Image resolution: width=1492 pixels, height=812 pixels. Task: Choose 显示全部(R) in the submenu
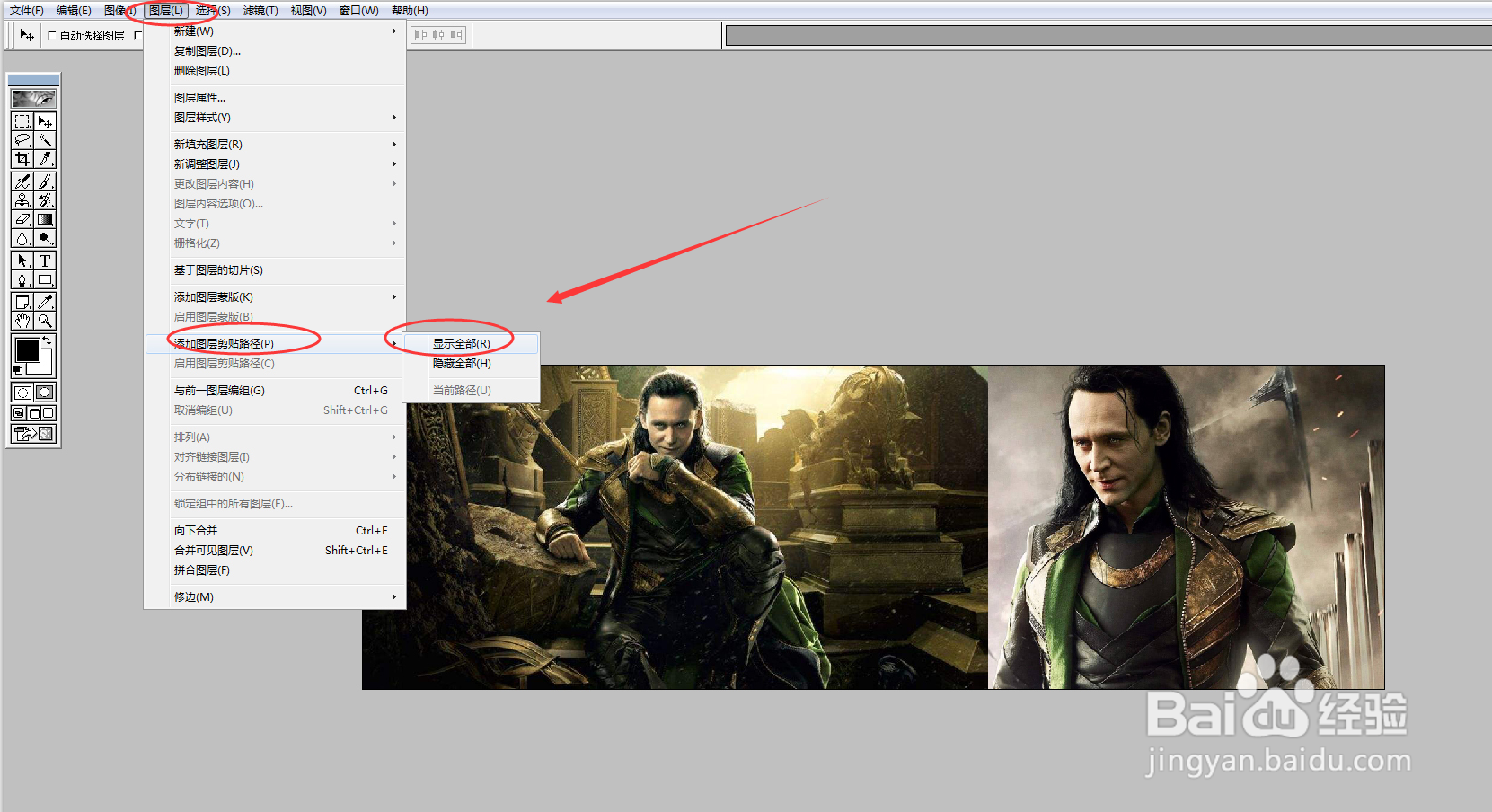tap(472, 344)
